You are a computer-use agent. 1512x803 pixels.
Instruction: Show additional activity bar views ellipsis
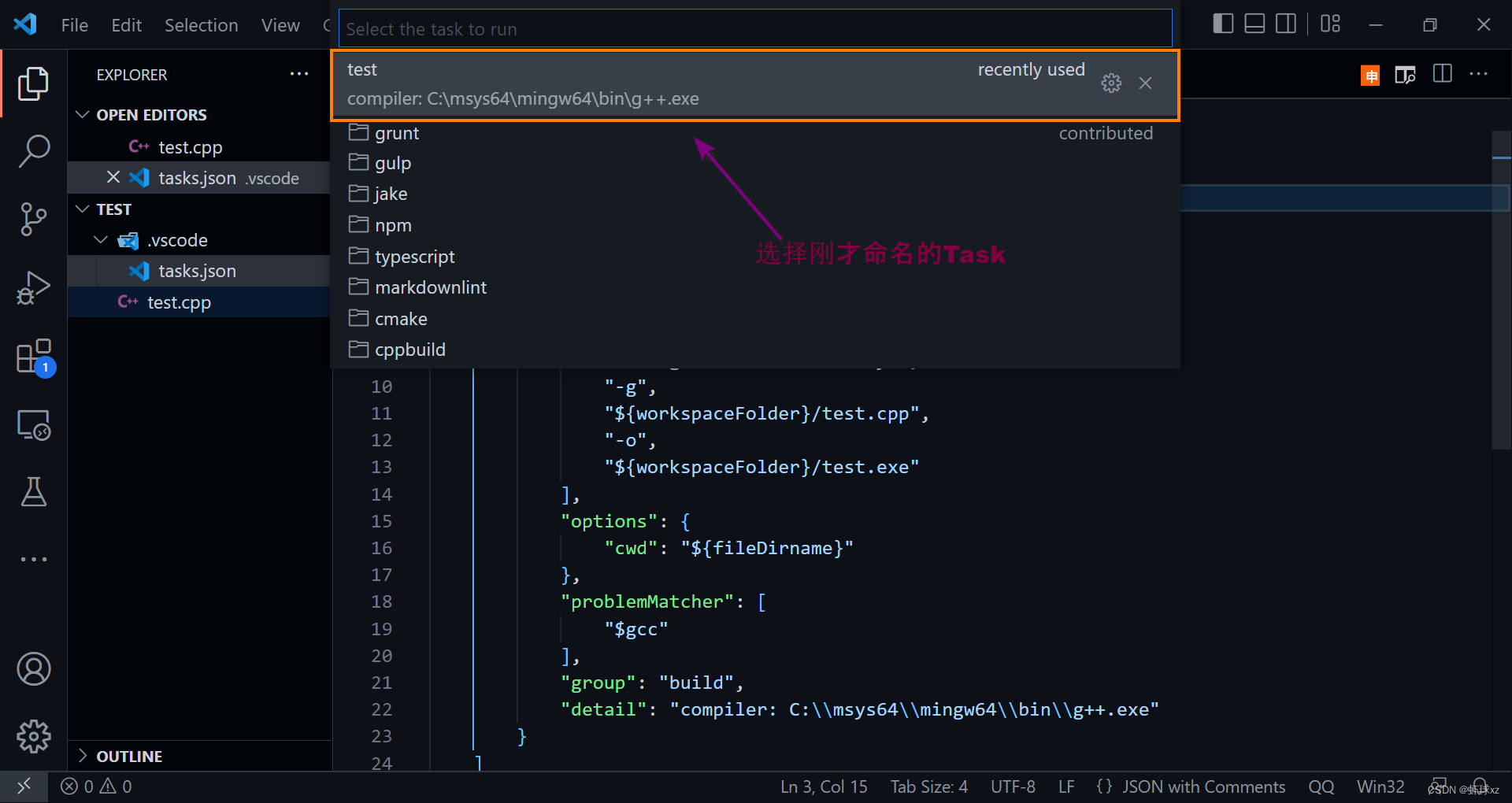coord(33,559)
